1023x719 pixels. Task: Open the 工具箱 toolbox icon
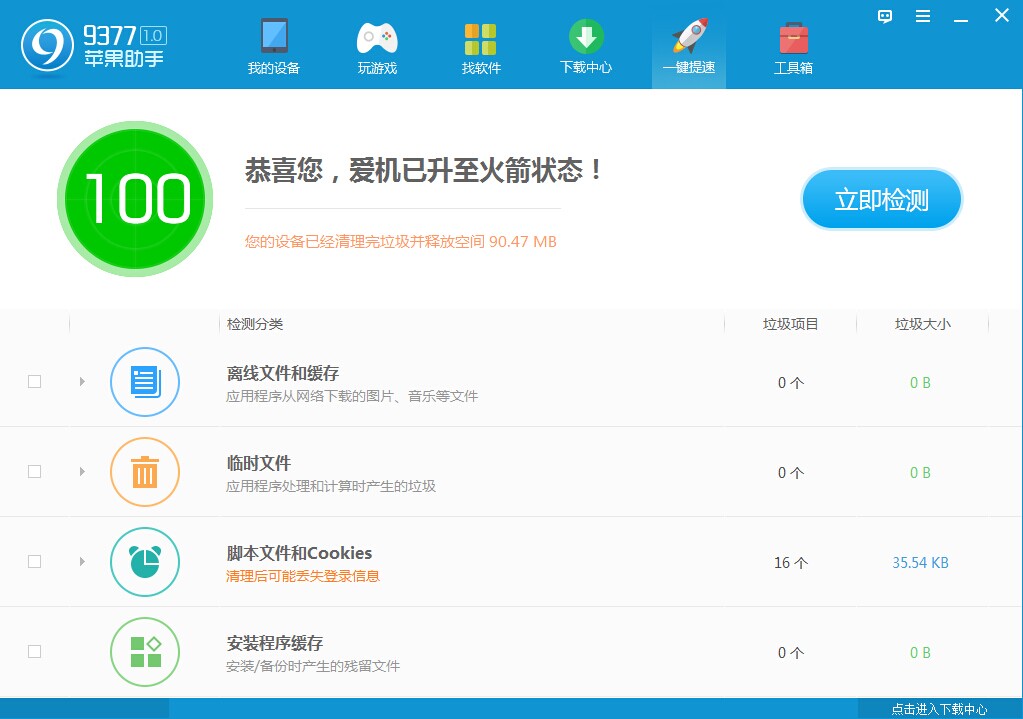792,45
